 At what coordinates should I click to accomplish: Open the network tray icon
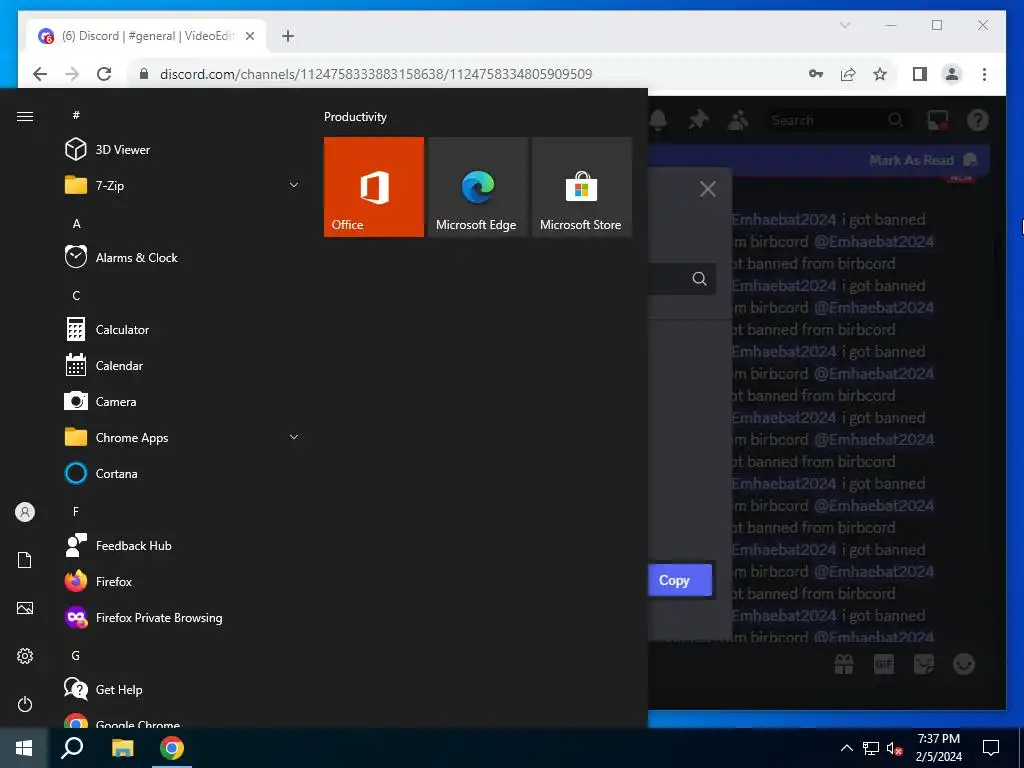coord(871,748)
